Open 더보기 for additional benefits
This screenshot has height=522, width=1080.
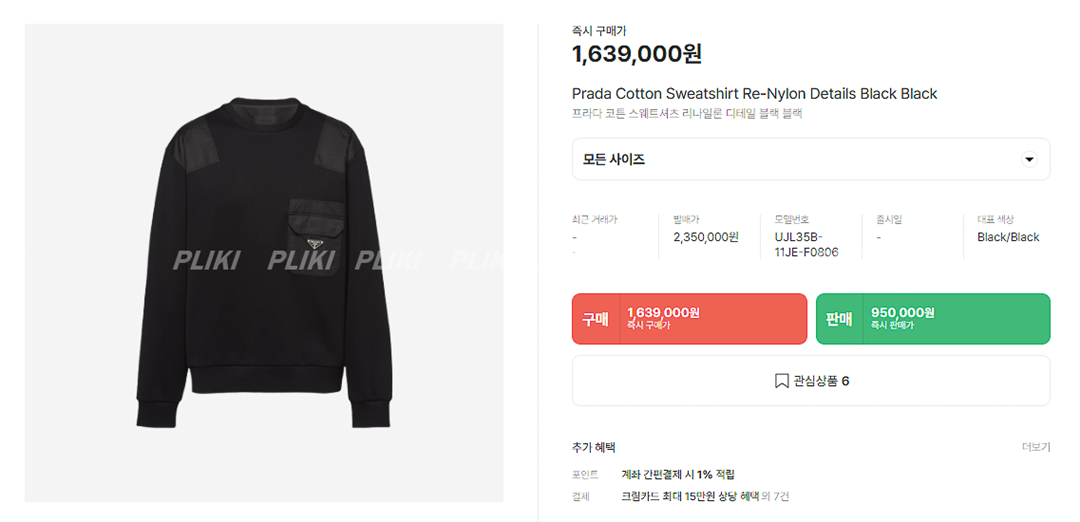pos(1035,448)
